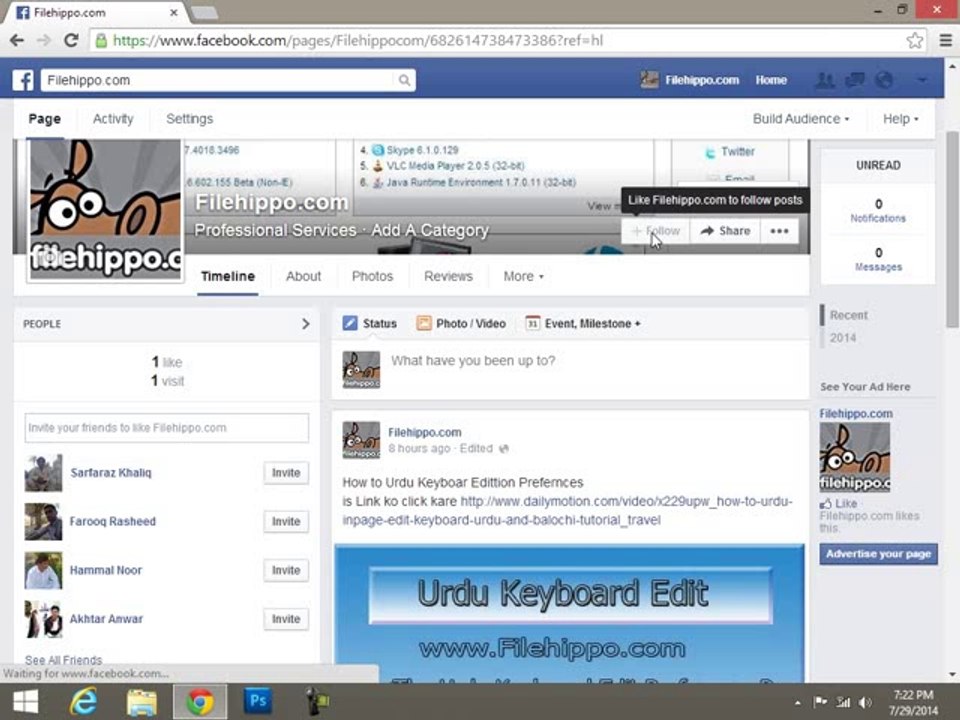Invite Farooq Rasheed
Viewport: 960px width, 720px height.
286,522
